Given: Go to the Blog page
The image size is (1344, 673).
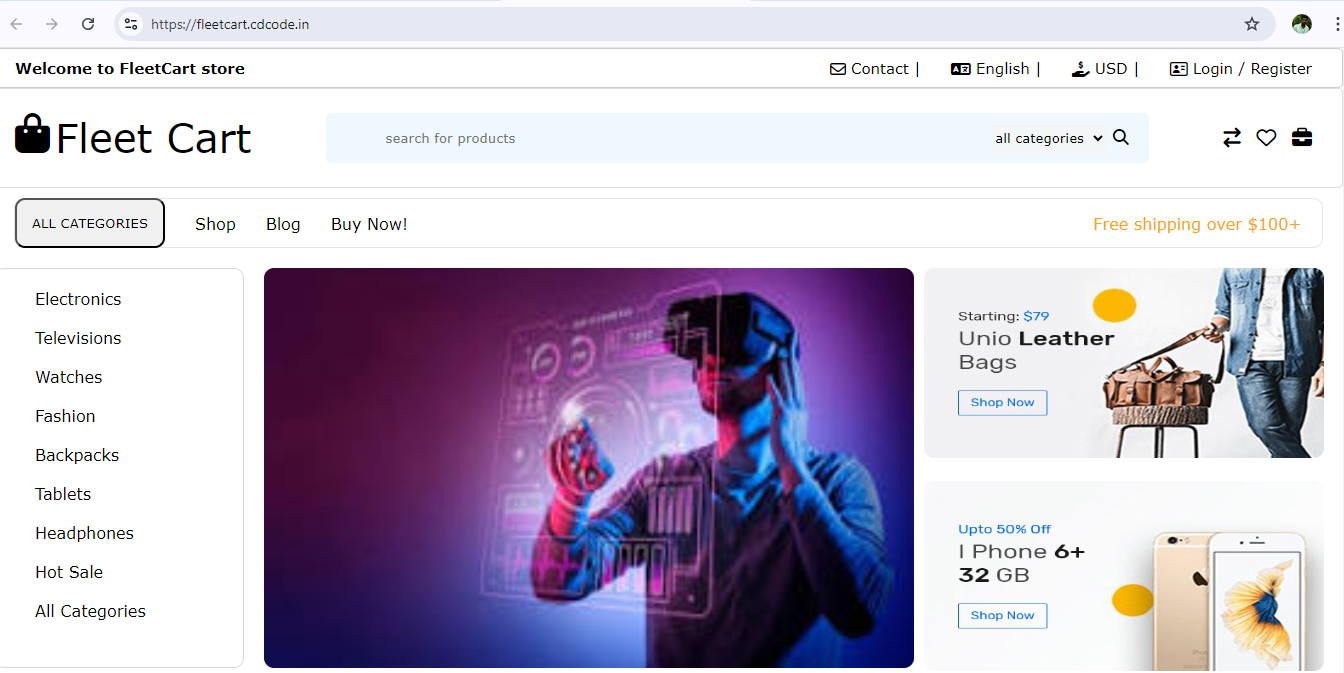Looking at the screenshot, I should click(x=283, y=224).
